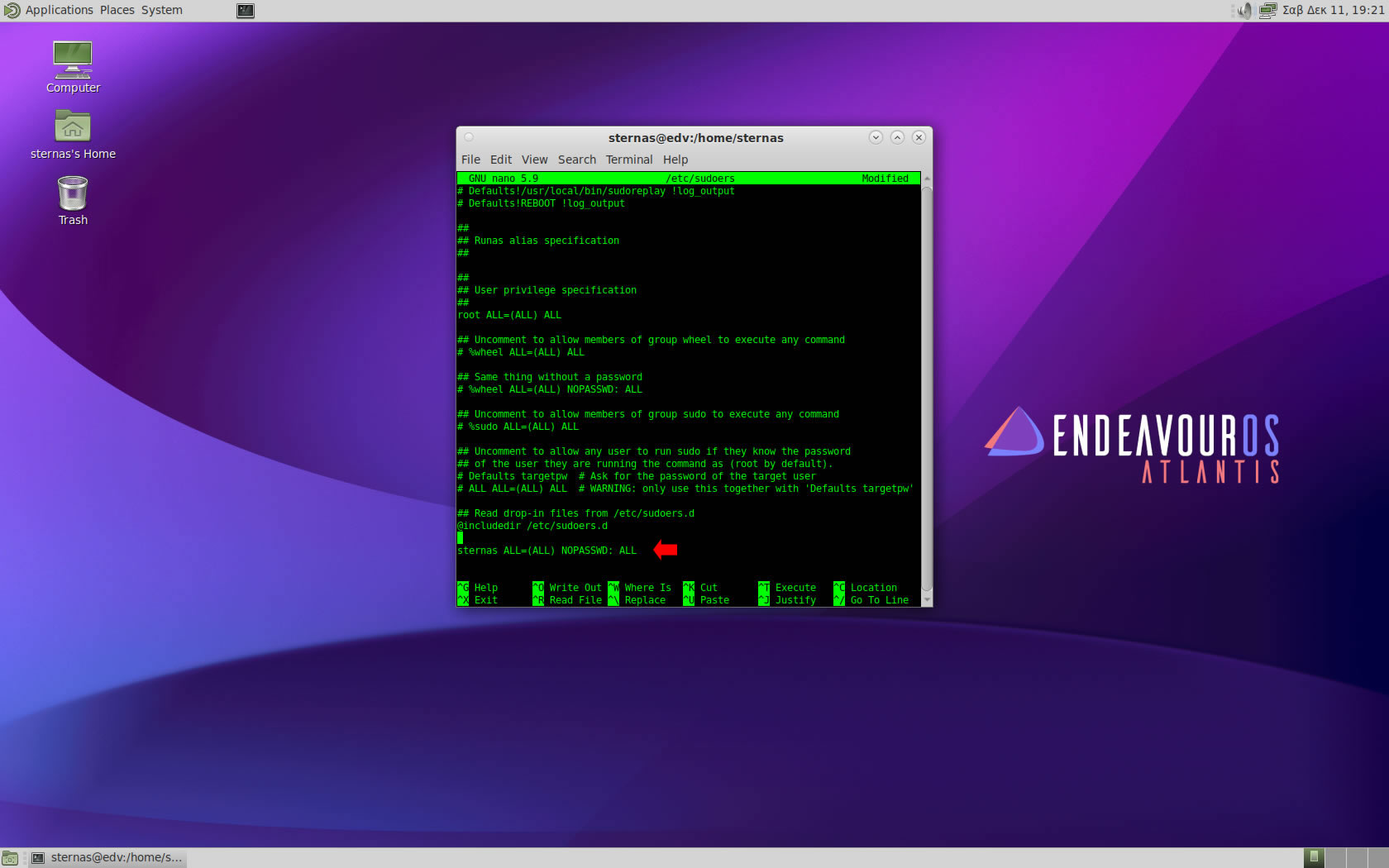The image size is (1389, 868).
Task: Click the '## Read drop-in files from /etc/sudoers.d' line
Action: (576, 513)
